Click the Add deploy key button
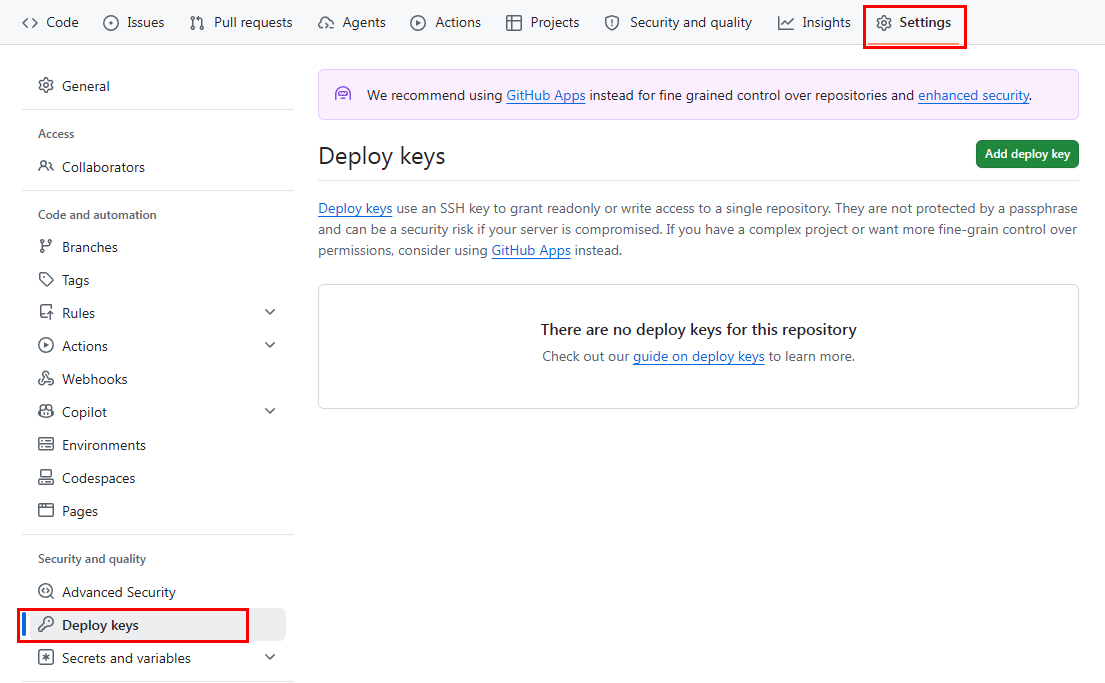1105x683 pixels. (x=1027, y=154)
